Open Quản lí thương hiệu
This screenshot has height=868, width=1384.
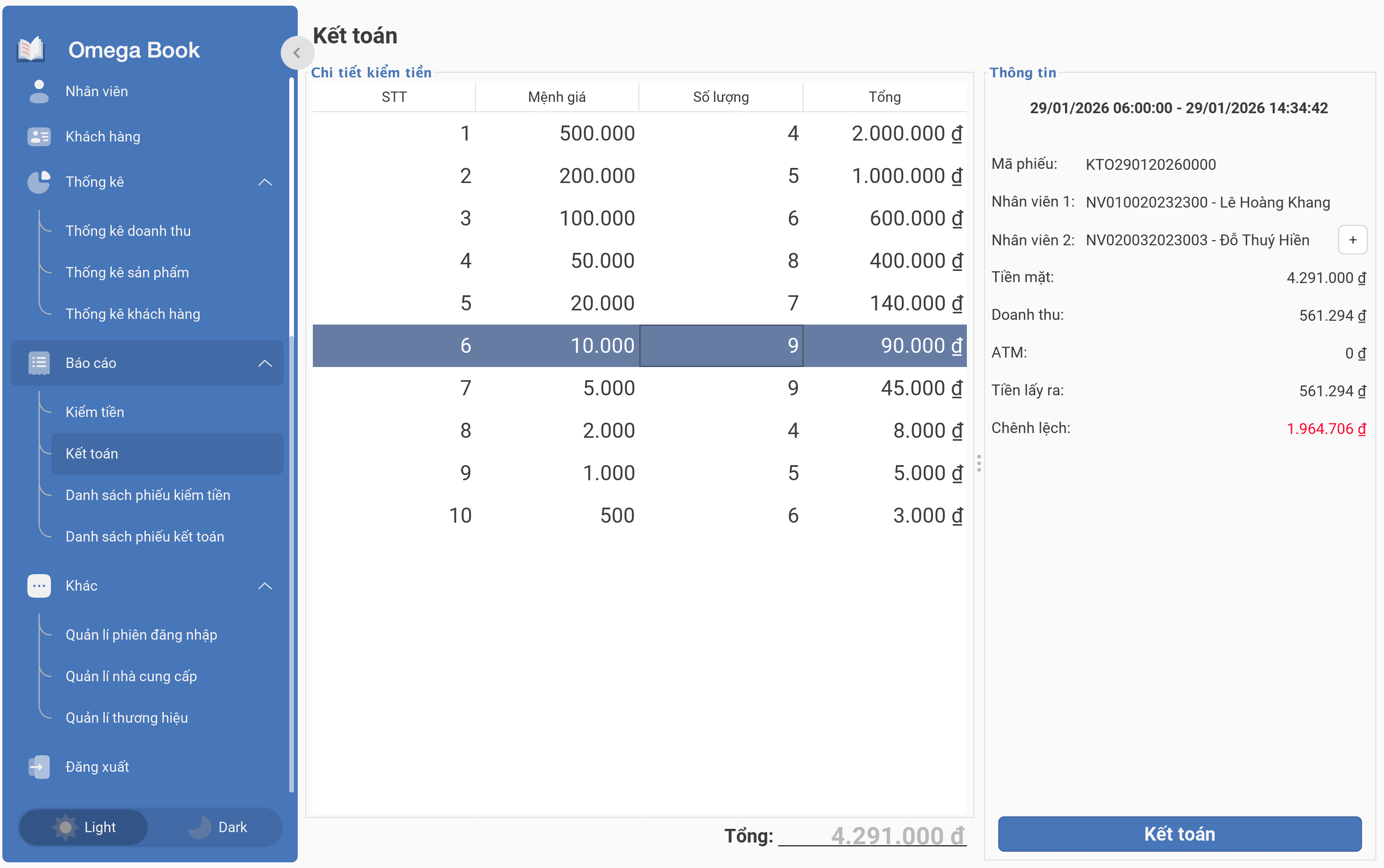pyautogui.click(x=167, y=718)
